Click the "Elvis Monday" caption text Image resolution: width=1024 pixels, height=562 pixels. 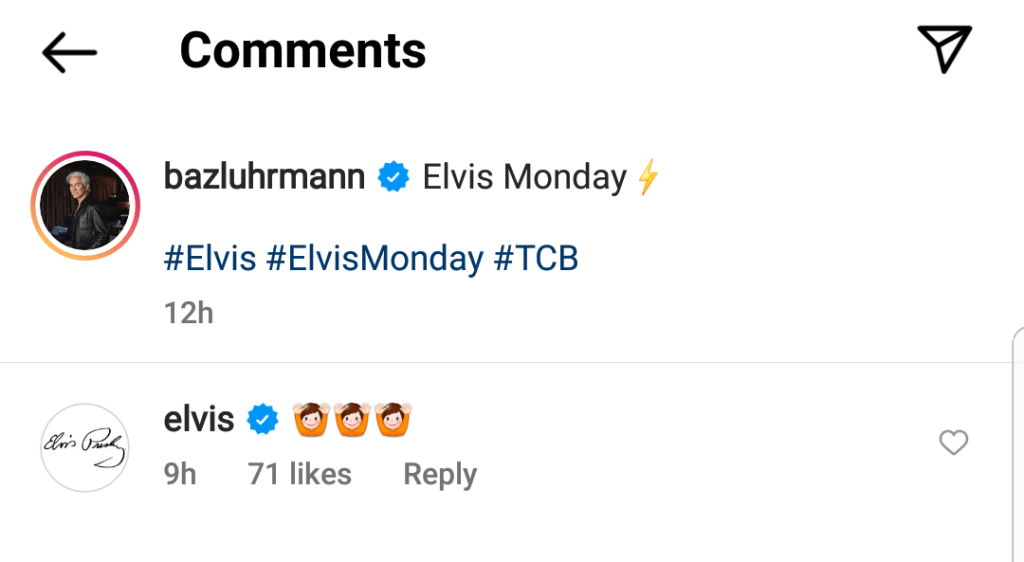point(524,178)
